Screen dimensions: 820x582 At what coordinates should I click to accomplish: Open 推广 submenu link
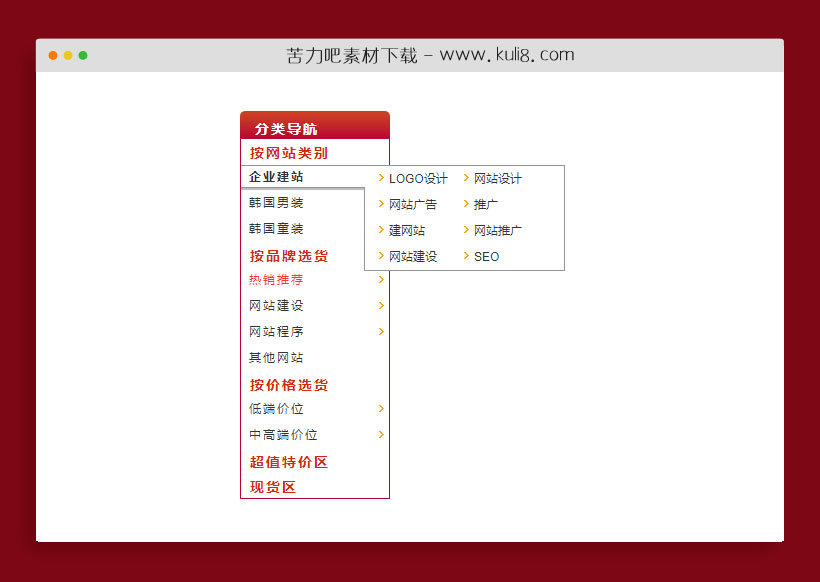coord(484,204)
